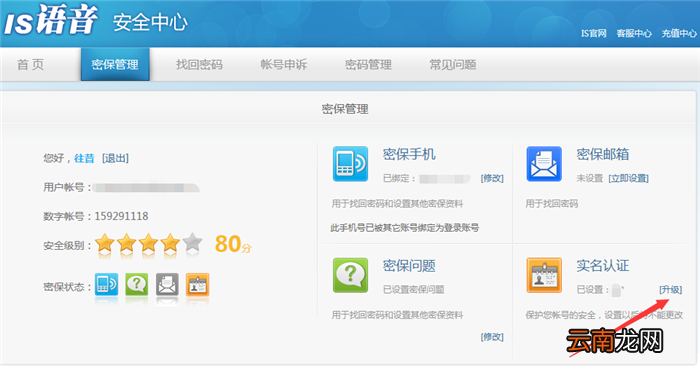Click the small grey mail icon in 密保状态

click(167, 284)
